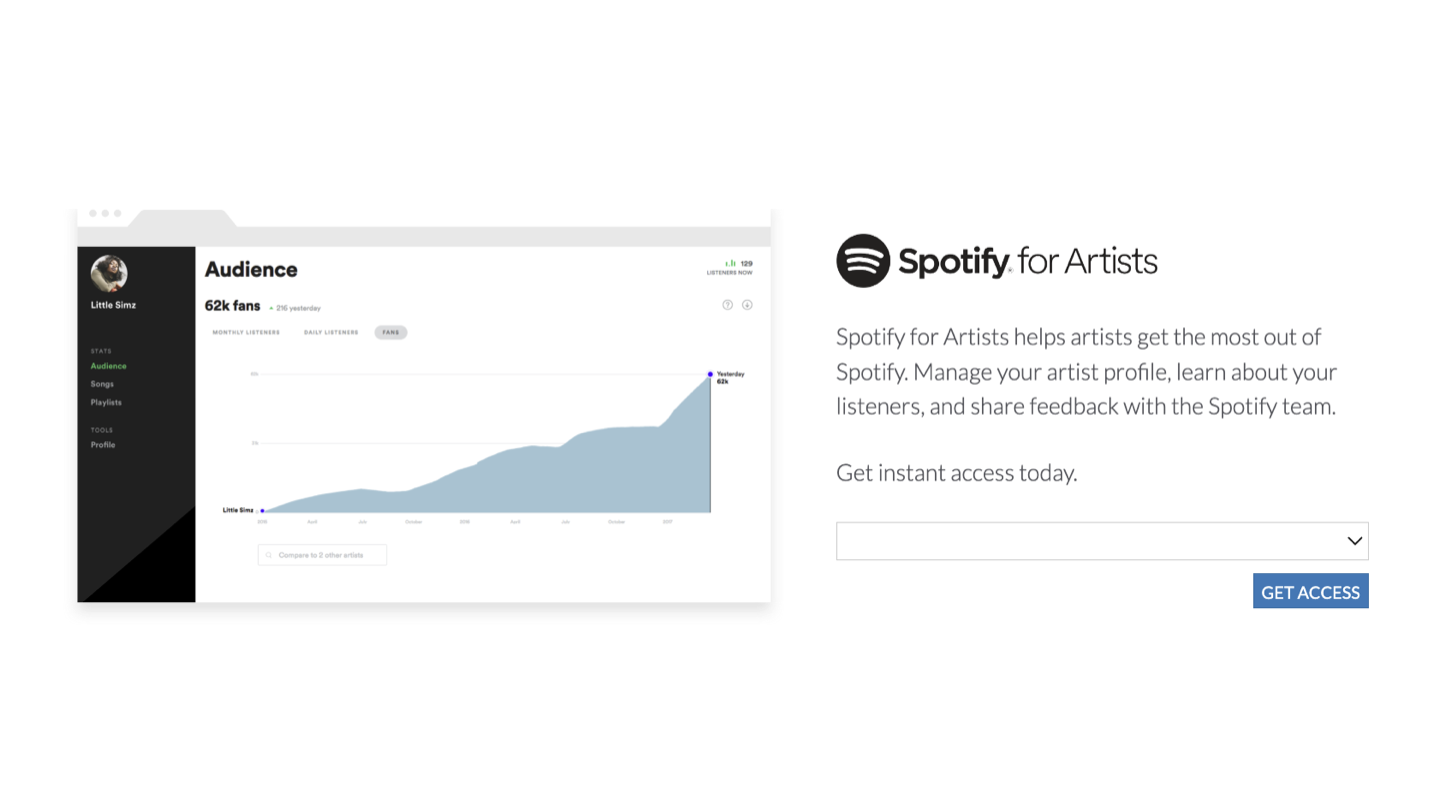This screenshot has width=1440, height=809.
Task: Click the Little Simz chart start point
Action: tap(262, 511)
